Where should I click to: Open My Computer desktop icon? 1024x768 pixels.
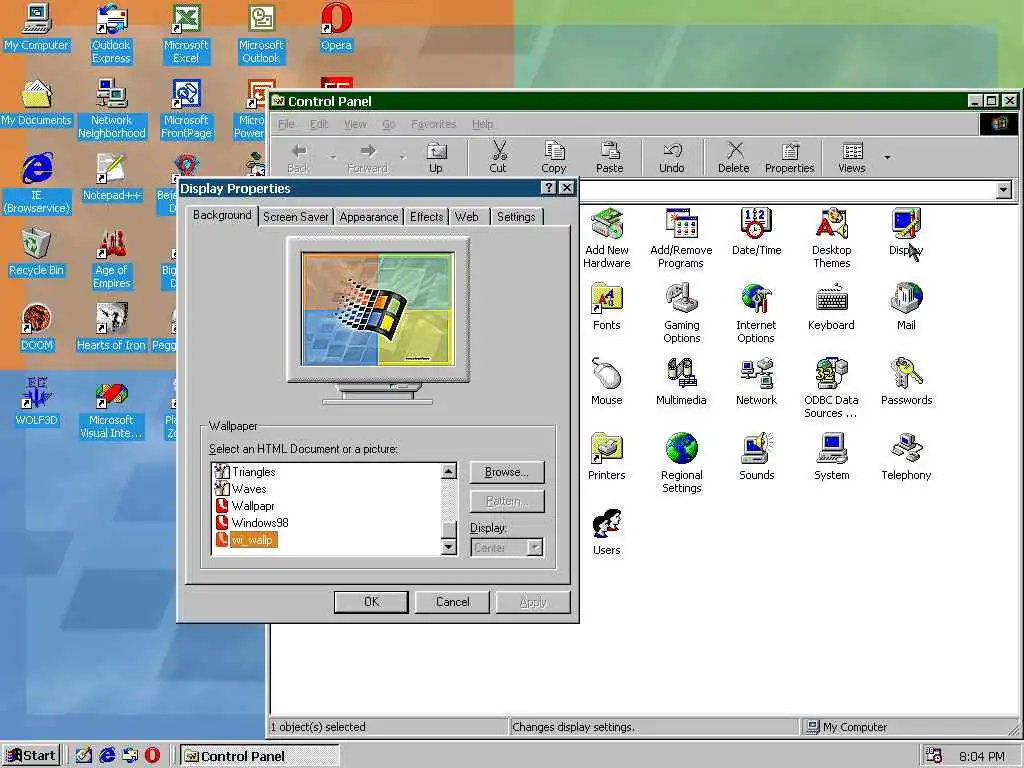tap(37, 27)
